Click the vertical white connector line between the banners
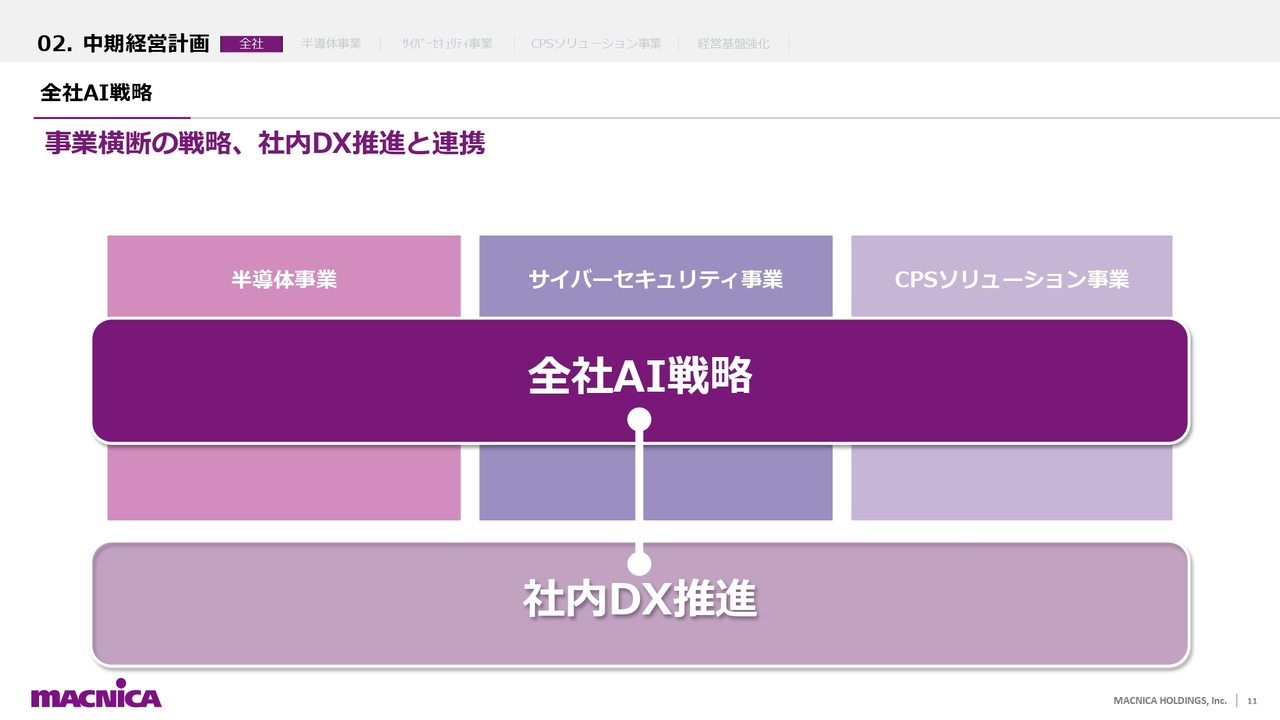Image resolution: width=1280 pixels, height=720 pixels. pyautogui.click(x=639, y=492)
